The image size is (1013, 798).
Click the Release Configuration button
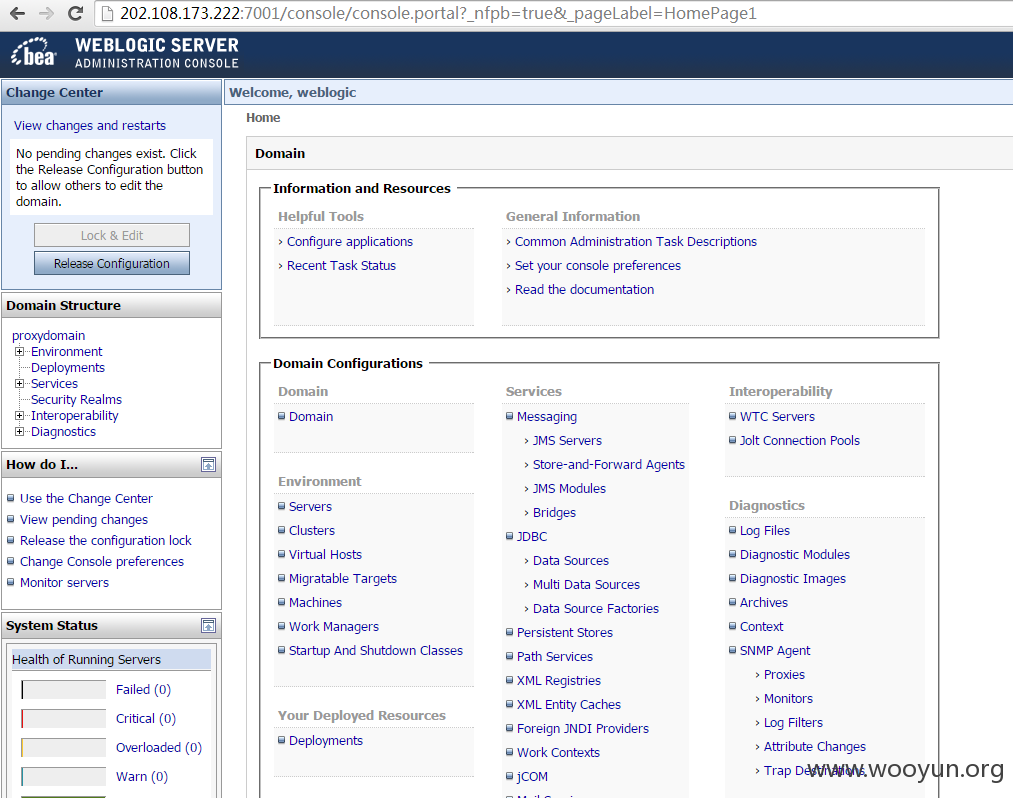click(112, 263)
